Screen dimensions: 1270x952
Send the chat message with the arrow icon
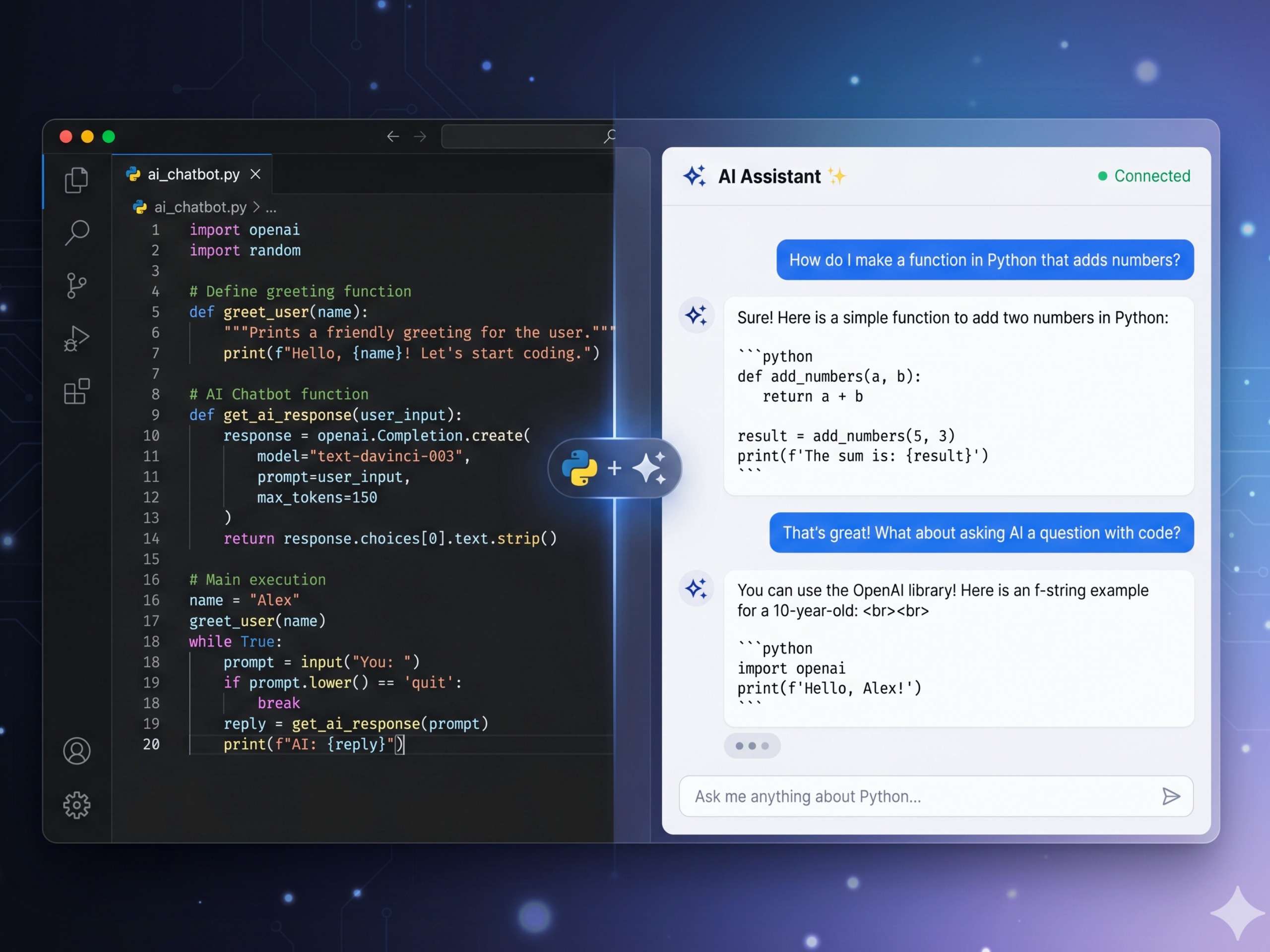pos(1171,796)
